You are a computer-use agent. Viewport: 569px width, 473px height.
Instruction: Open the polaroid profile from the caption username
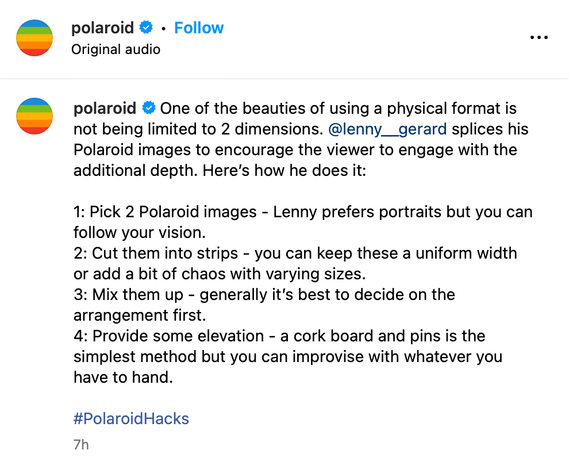105,108
